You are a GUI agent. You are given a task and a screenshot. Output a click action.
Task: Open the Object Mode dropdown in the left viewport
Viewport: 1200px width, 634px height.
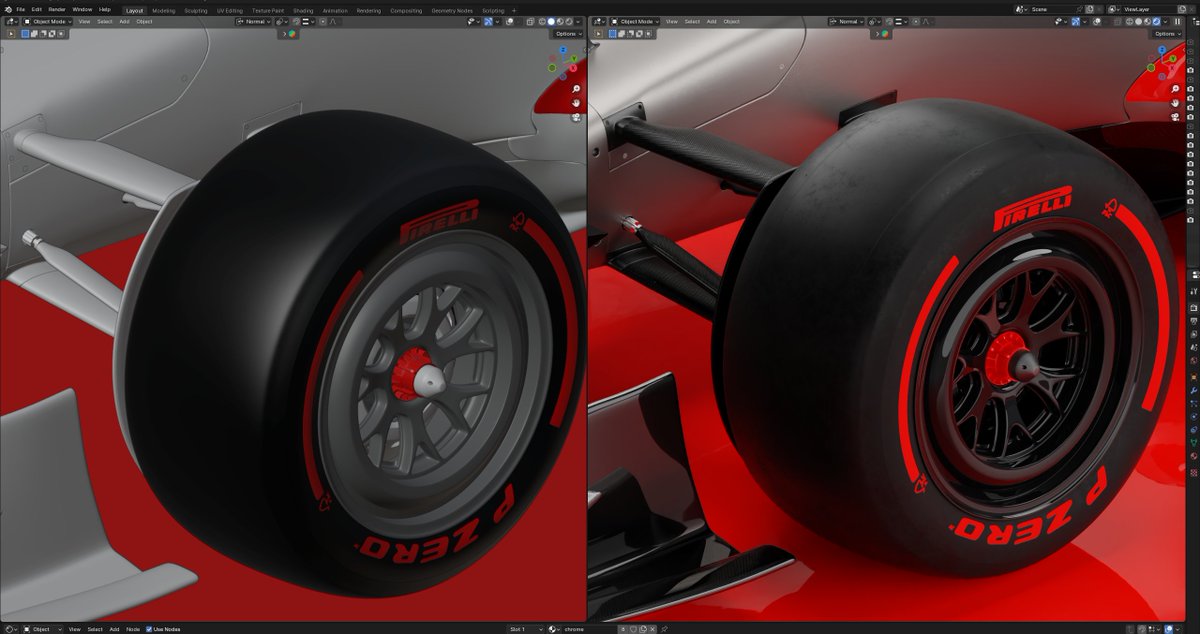(x=48, y=21)
